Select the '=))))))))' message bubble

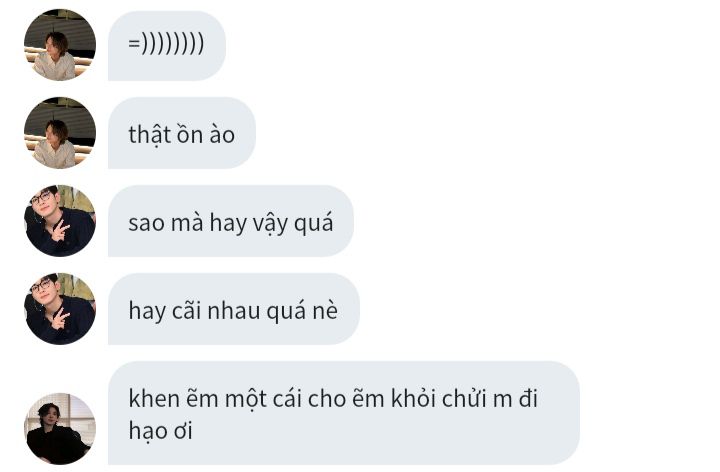point(167,45)
